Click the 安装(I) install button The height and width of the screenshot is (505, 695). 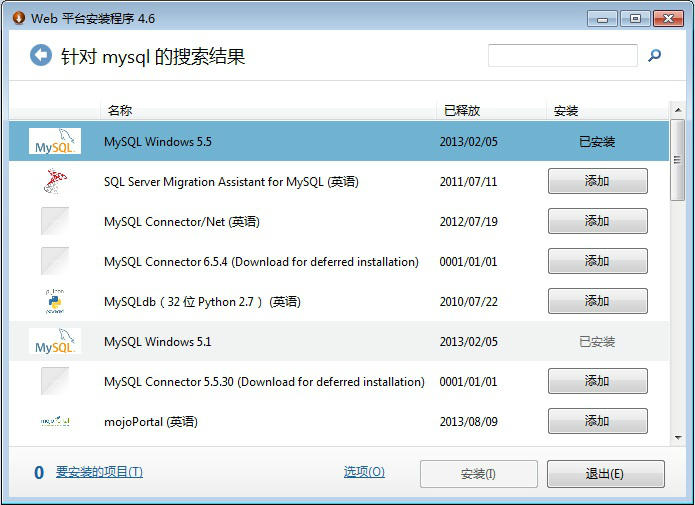(x=479, y=474)
